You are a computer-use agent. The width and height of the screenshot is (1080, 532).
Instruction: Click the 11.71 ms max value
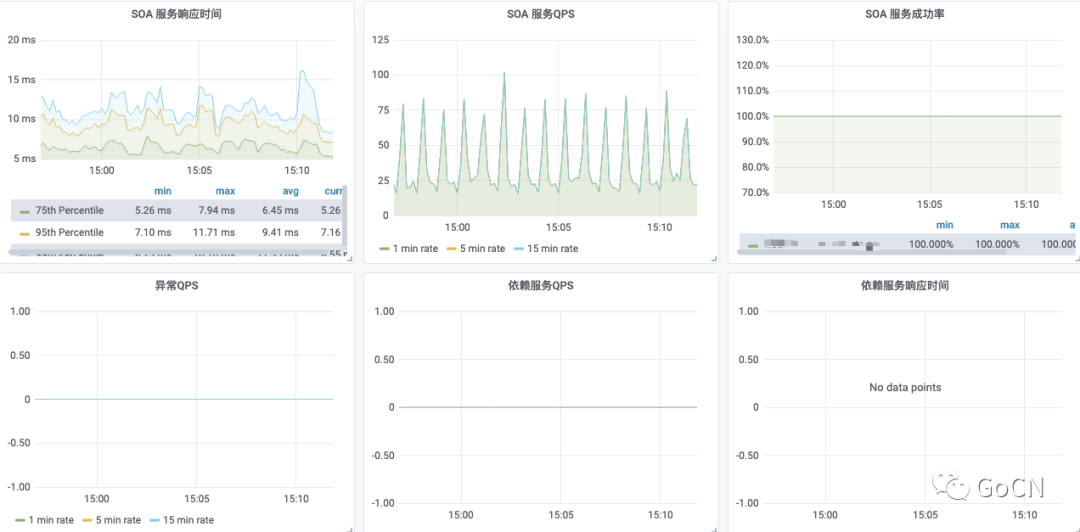[215, 232]
